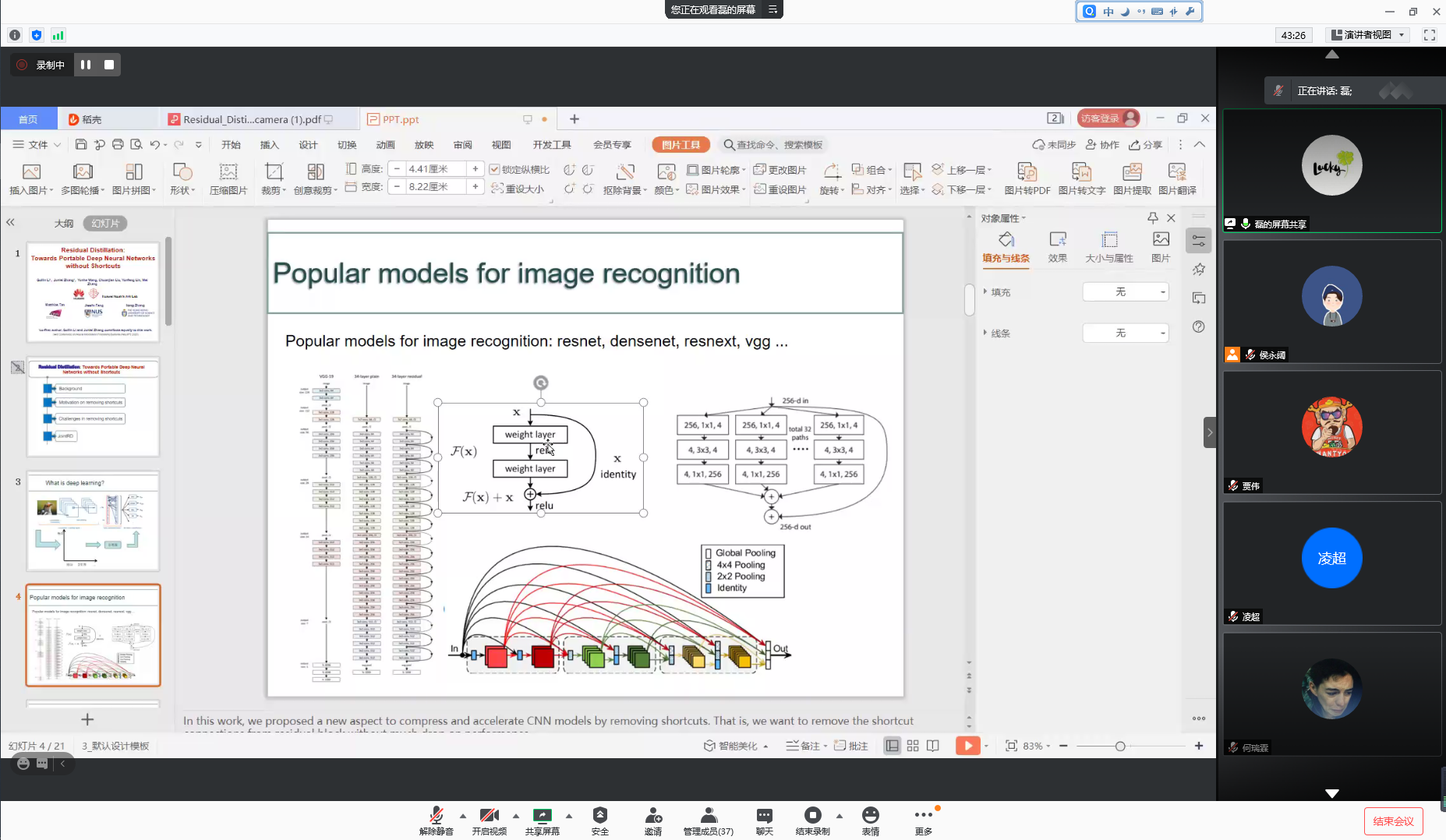The height and width of the screenshot is (840, 1446).
Task: Adjust the zoom slider handle
Action: click(x=1120, y=746)
